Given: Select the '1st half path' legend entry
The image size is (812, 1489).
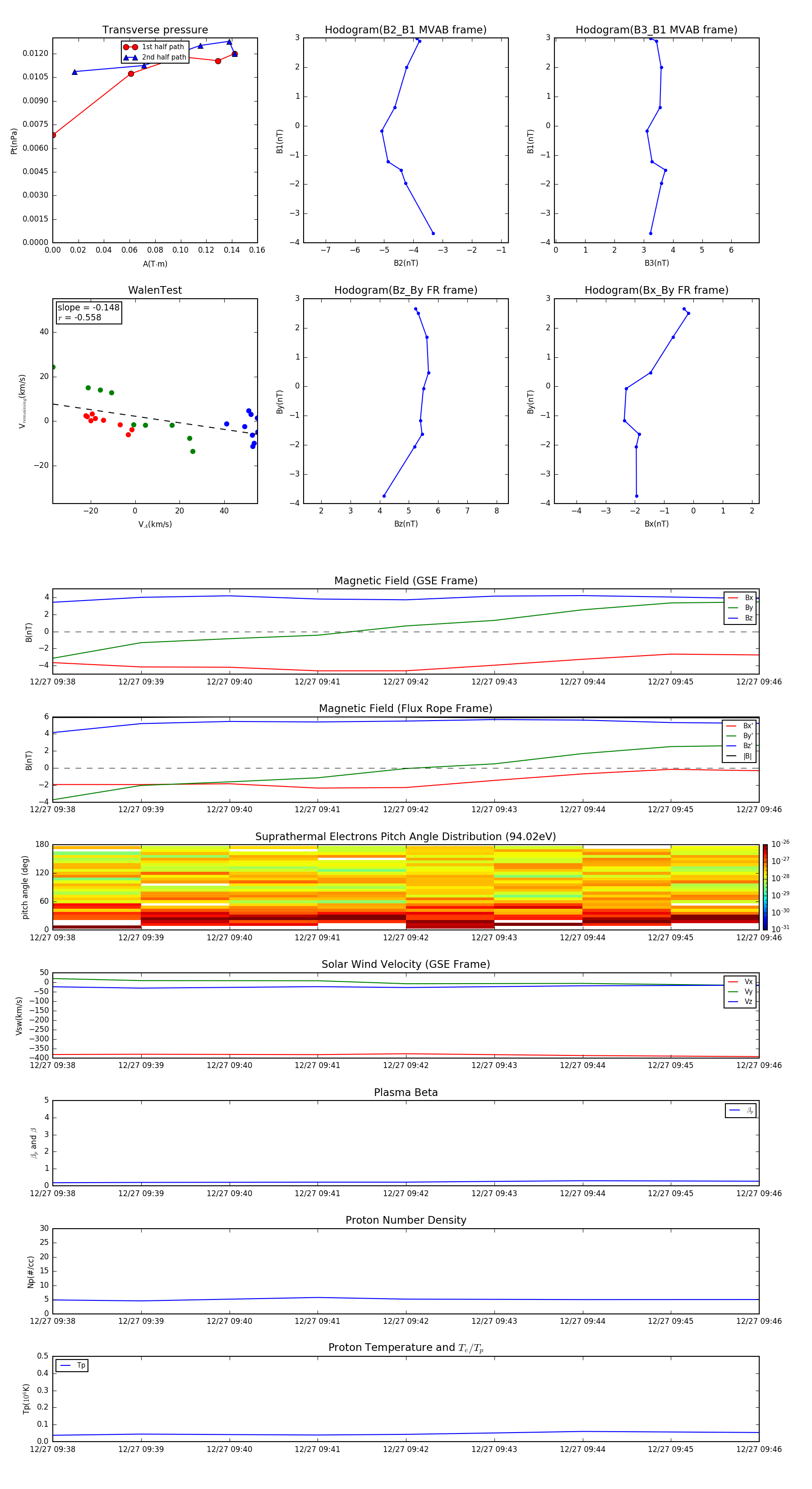Looking at the screenshot, I should click(x=154, y=47).
